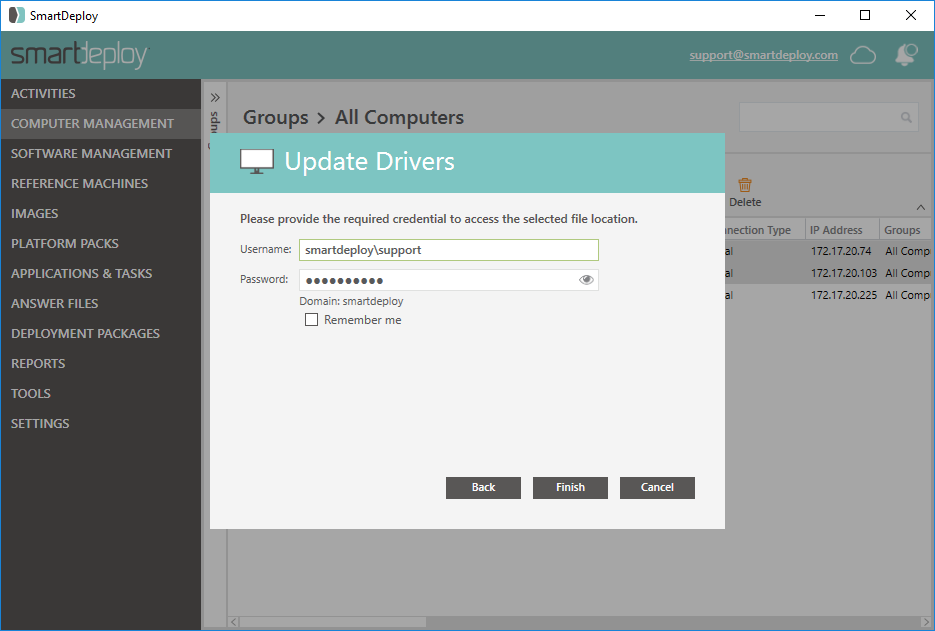Select Computer Management in the sidebar
This screenshot has width=935, height=631.
pyautogui.click(x=101, y=123)
